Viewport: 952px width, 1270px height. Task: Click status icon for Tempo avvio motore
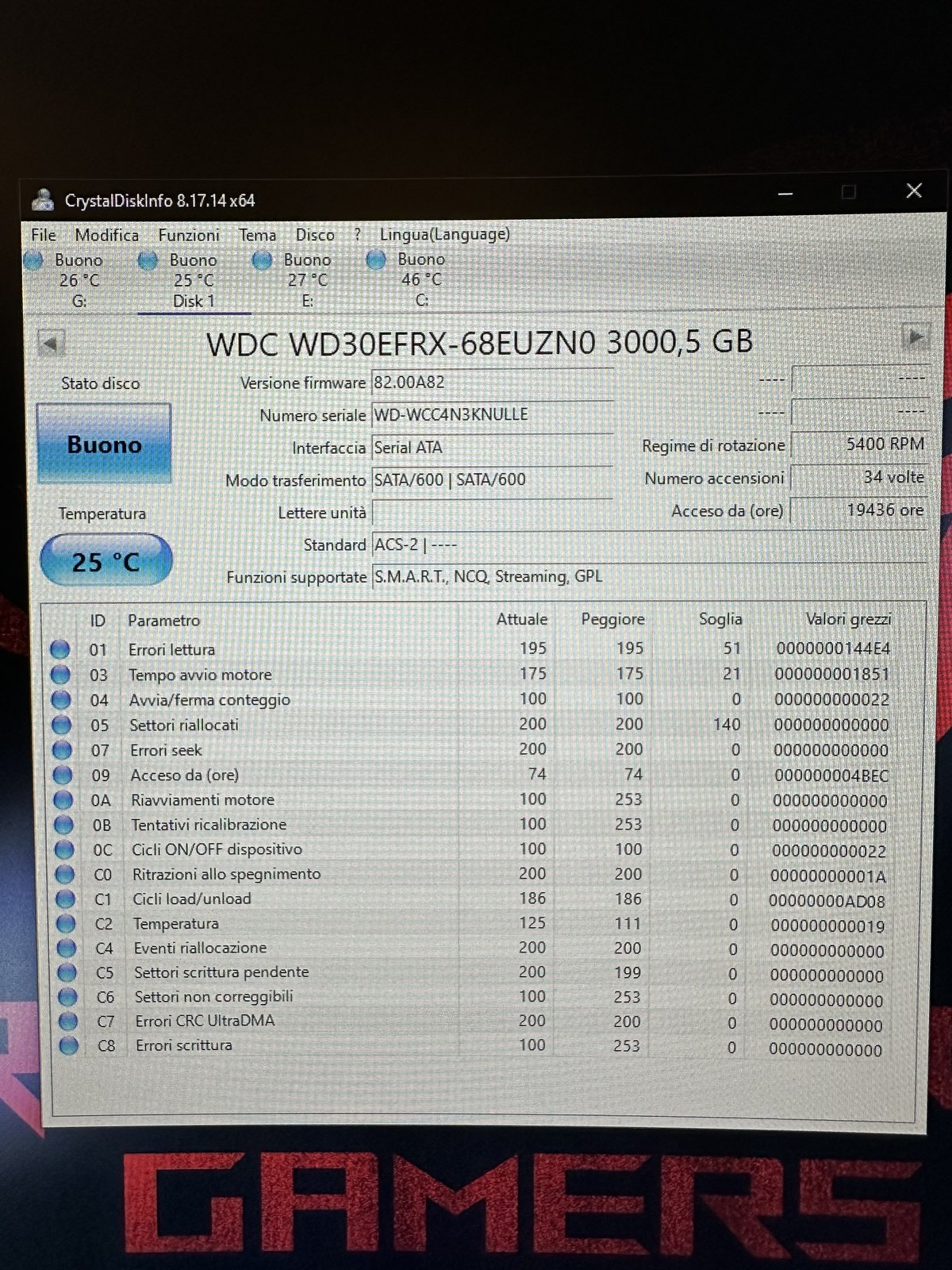coord(60,675)
